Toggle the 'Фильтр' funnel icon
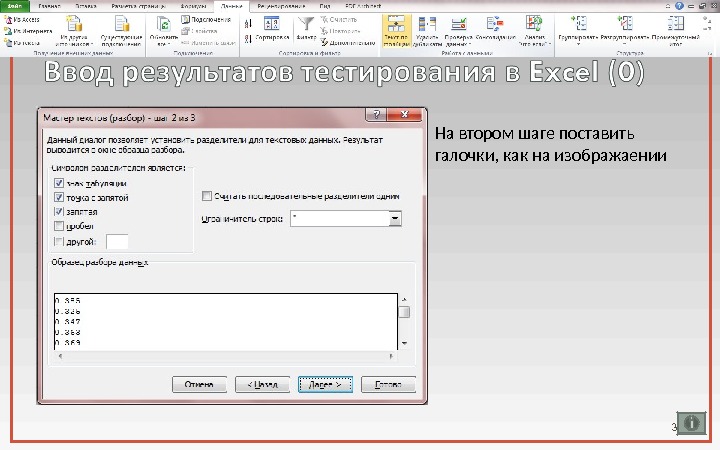720x450 pixels. pyautogui.click(x=306, y=23)
